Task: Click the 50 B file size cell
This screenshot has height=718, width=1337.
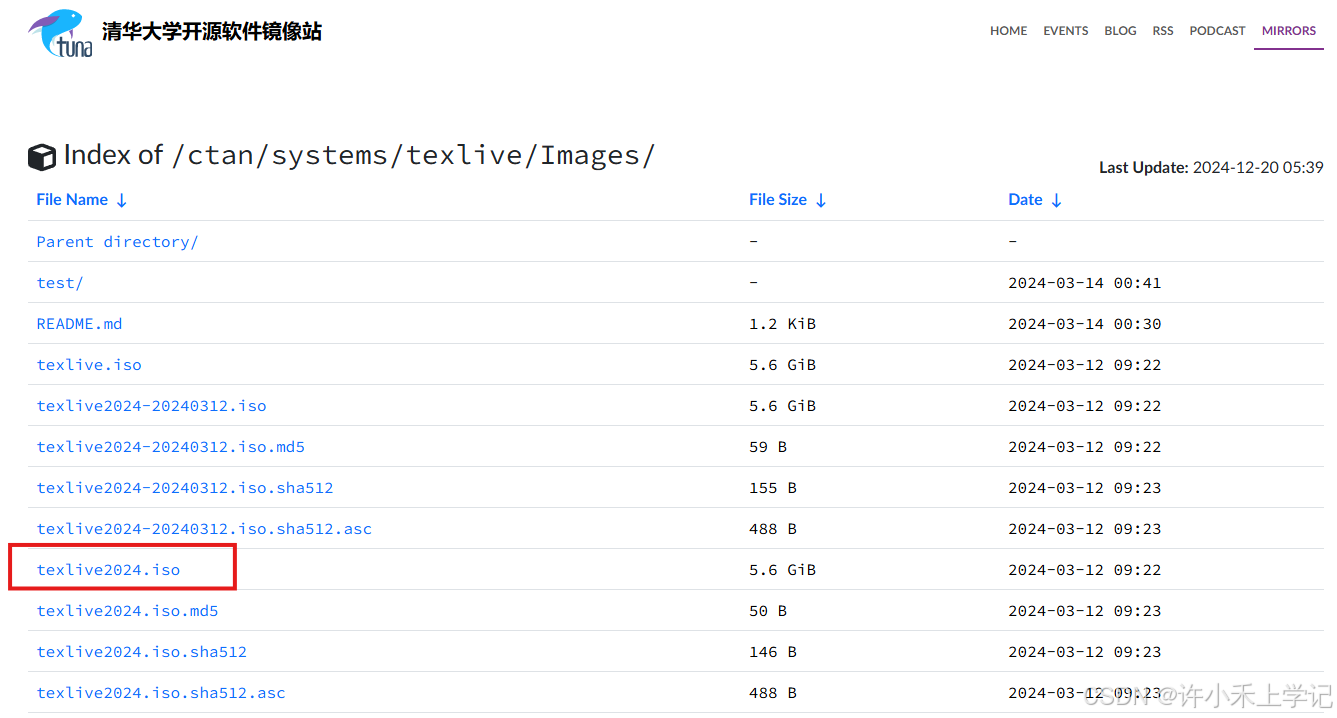Action: 768,611
